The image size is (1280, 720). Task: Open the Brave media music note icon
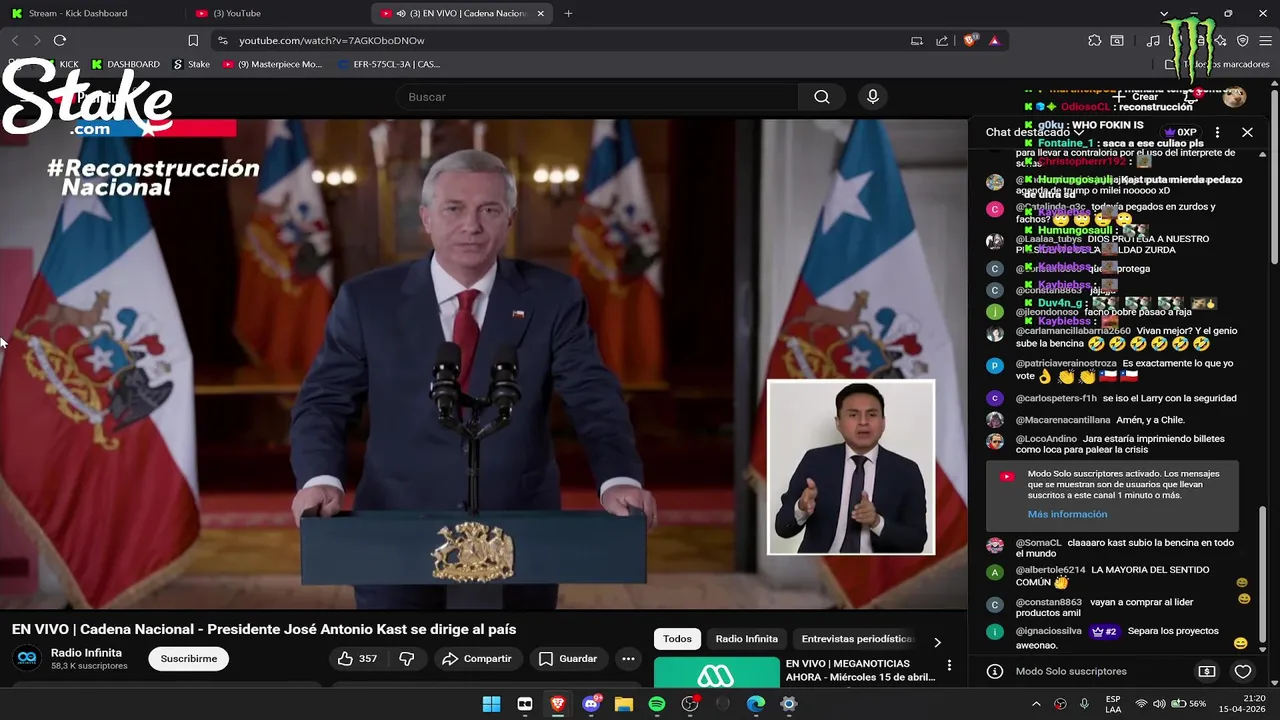pyautogui.click(x=1153, y=40)
